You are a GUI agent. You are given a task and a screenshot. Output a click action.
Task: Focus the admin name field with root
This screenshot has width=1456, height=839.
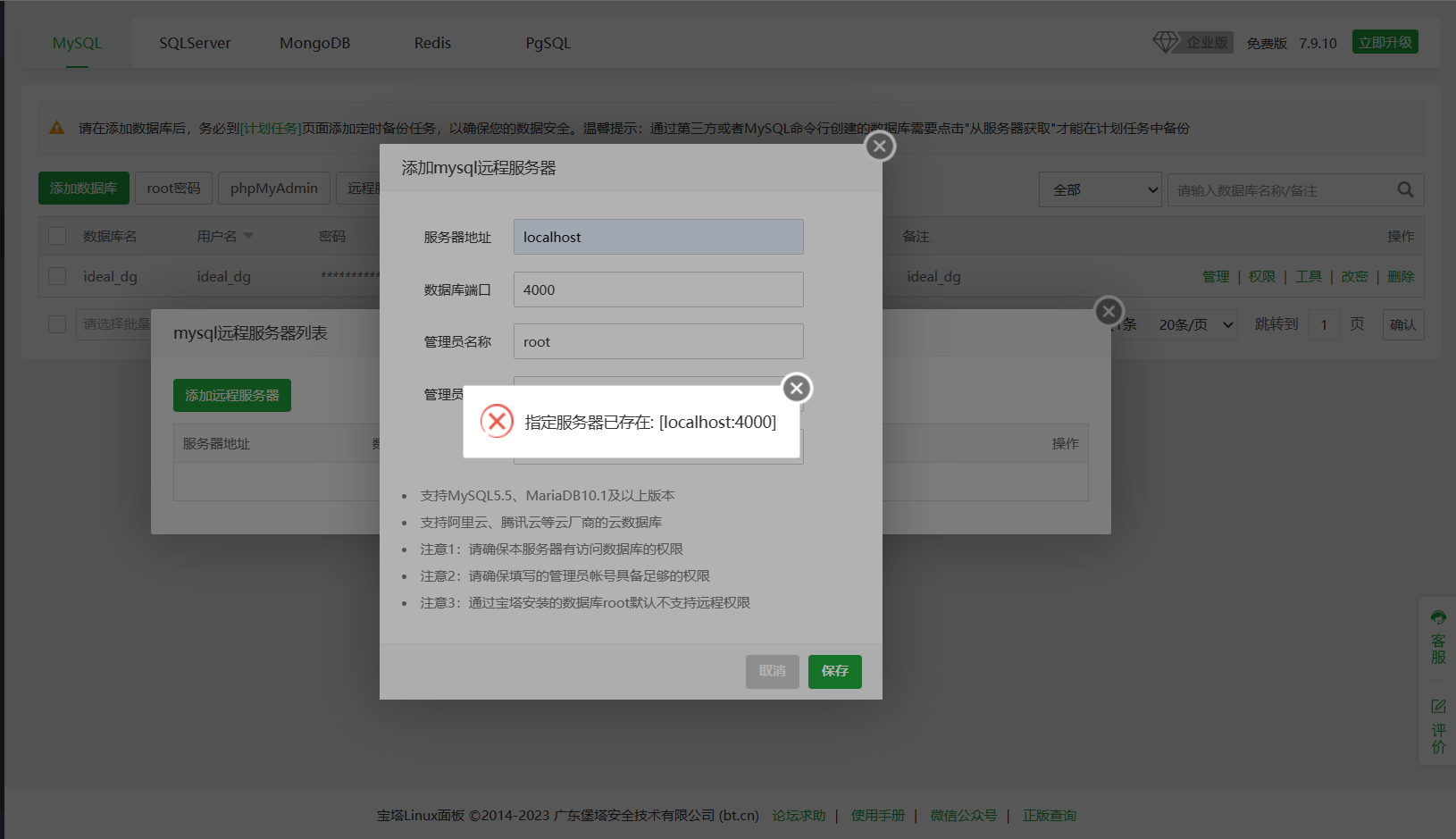tap(658, 341)
